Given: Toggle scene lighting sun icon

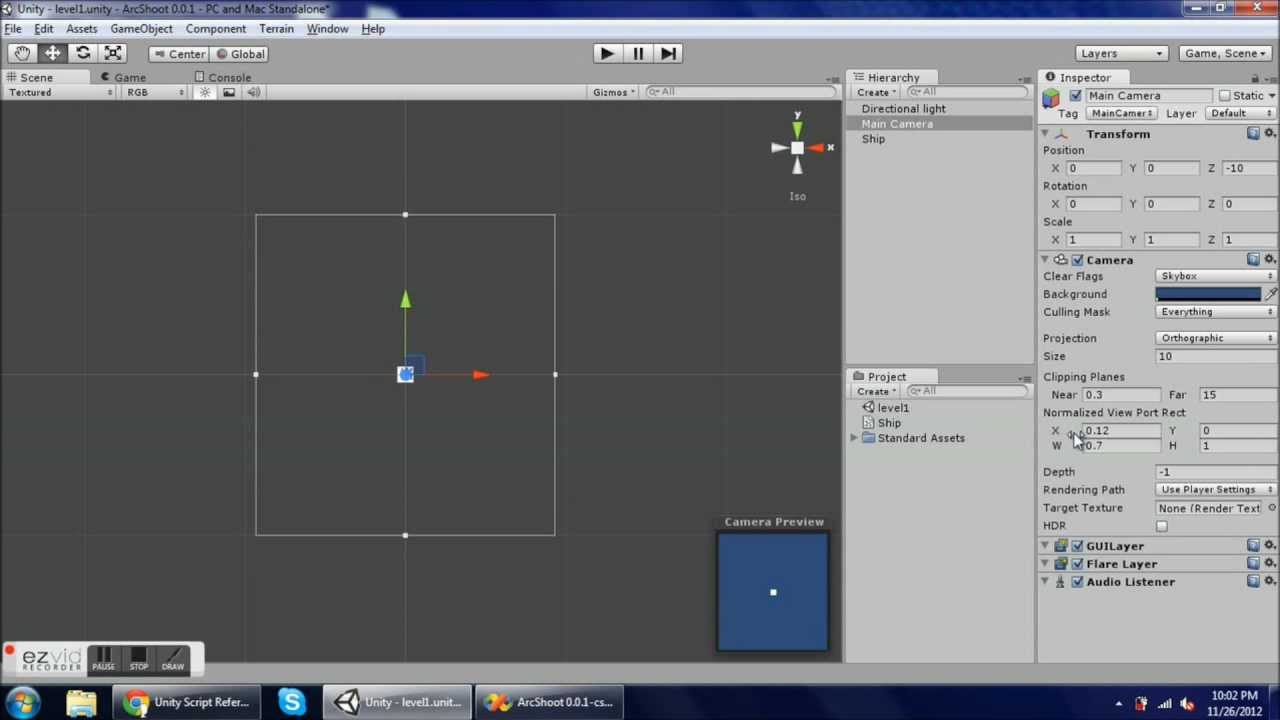Looking at the screenshot, I should (205, 92).
